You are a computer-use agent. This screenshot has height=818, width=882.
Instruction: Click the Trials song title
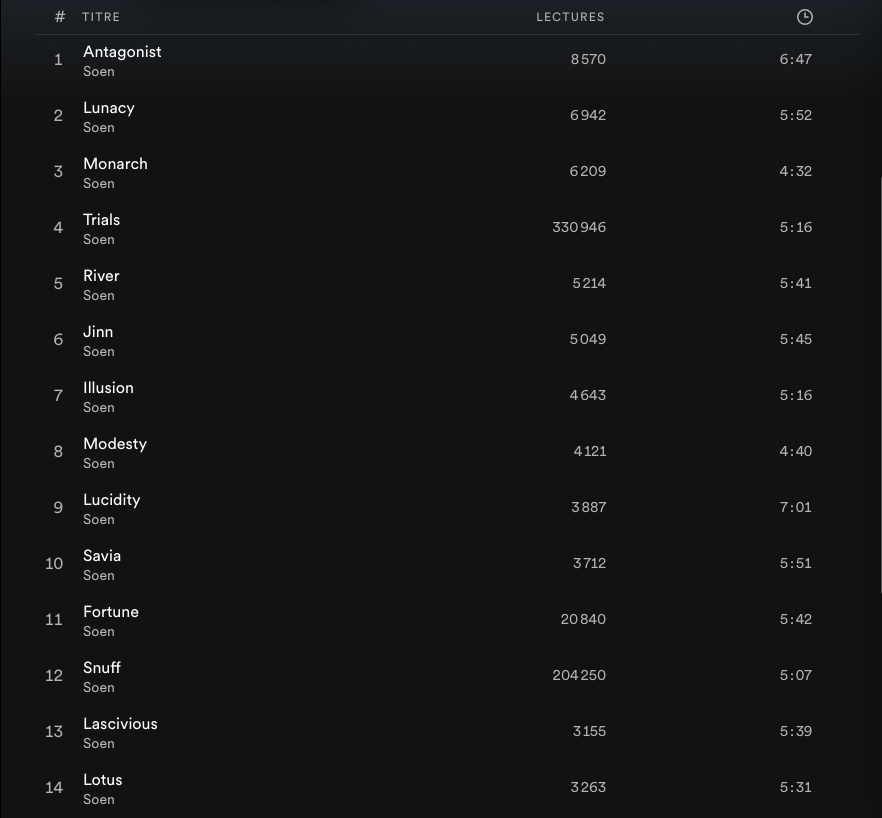click(x=101, y=220)
